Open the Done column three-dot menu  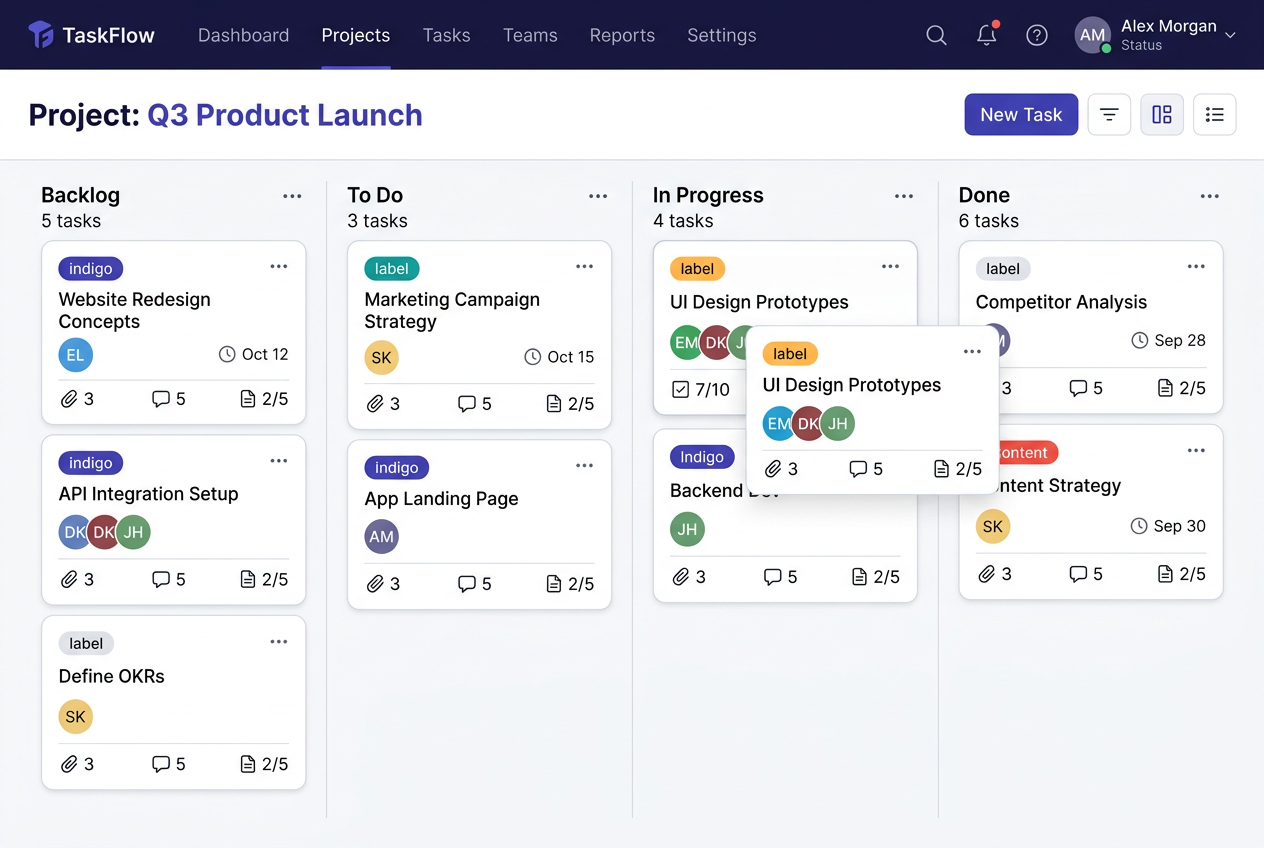tap(1210, 196)
